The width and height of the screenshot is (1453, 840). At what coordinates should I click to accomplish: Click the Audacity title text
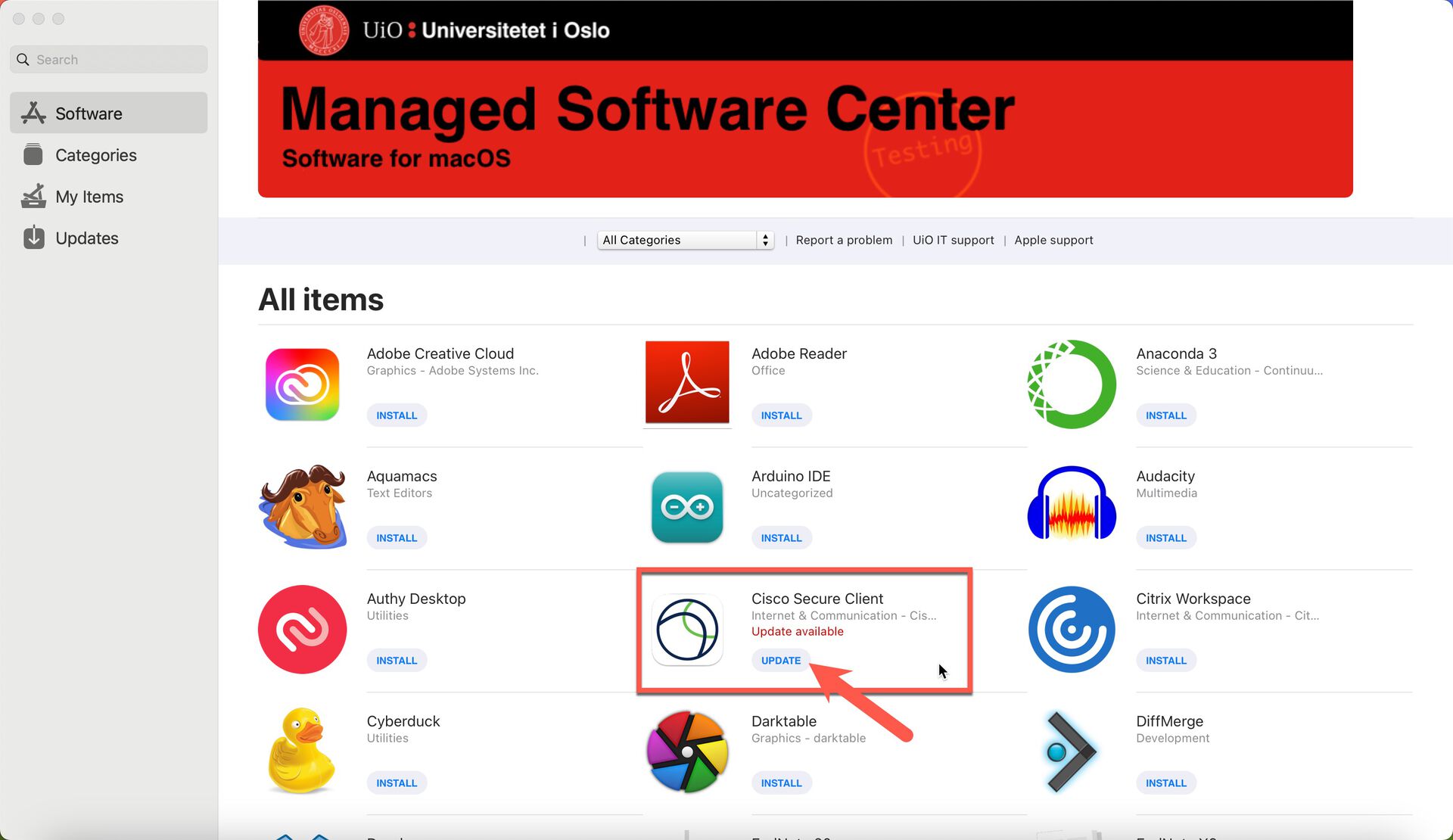point(1165,476)
